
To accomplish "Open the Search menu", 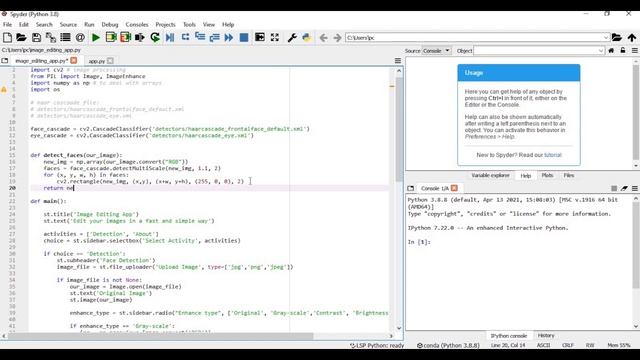I will [x=44, y=24].
